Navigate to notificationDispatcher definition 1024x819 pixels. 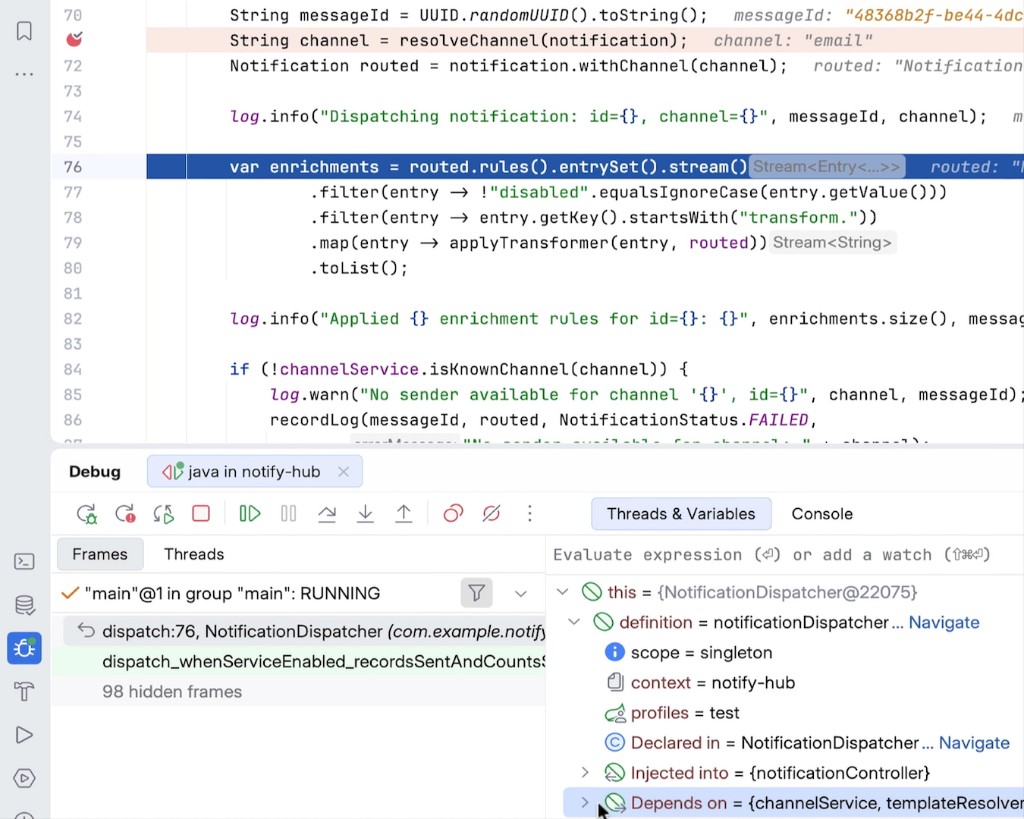tap(944, 622)
